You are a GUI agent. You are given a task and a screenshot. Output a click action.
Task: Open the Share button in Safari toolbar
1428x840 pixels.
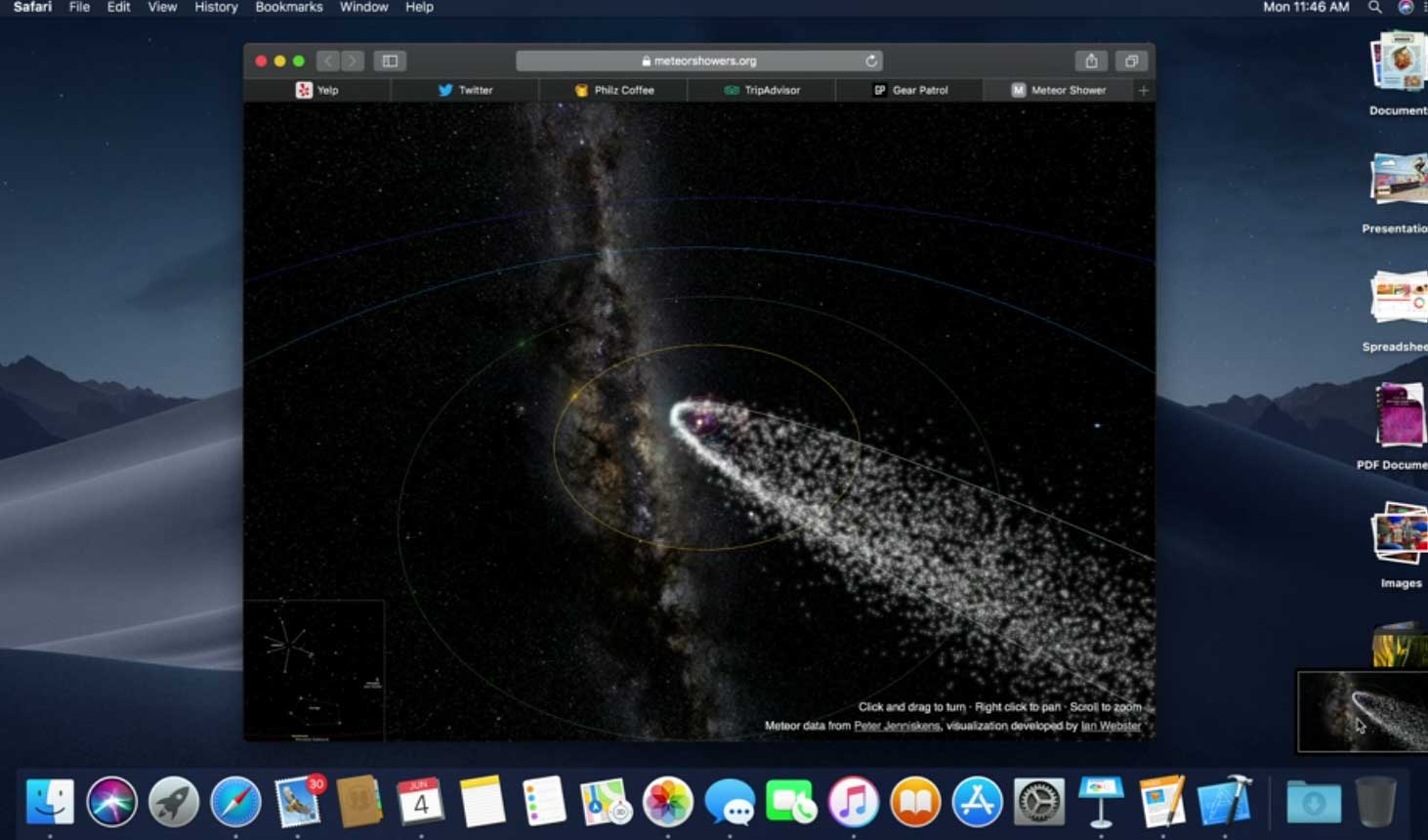[1091, 61]
